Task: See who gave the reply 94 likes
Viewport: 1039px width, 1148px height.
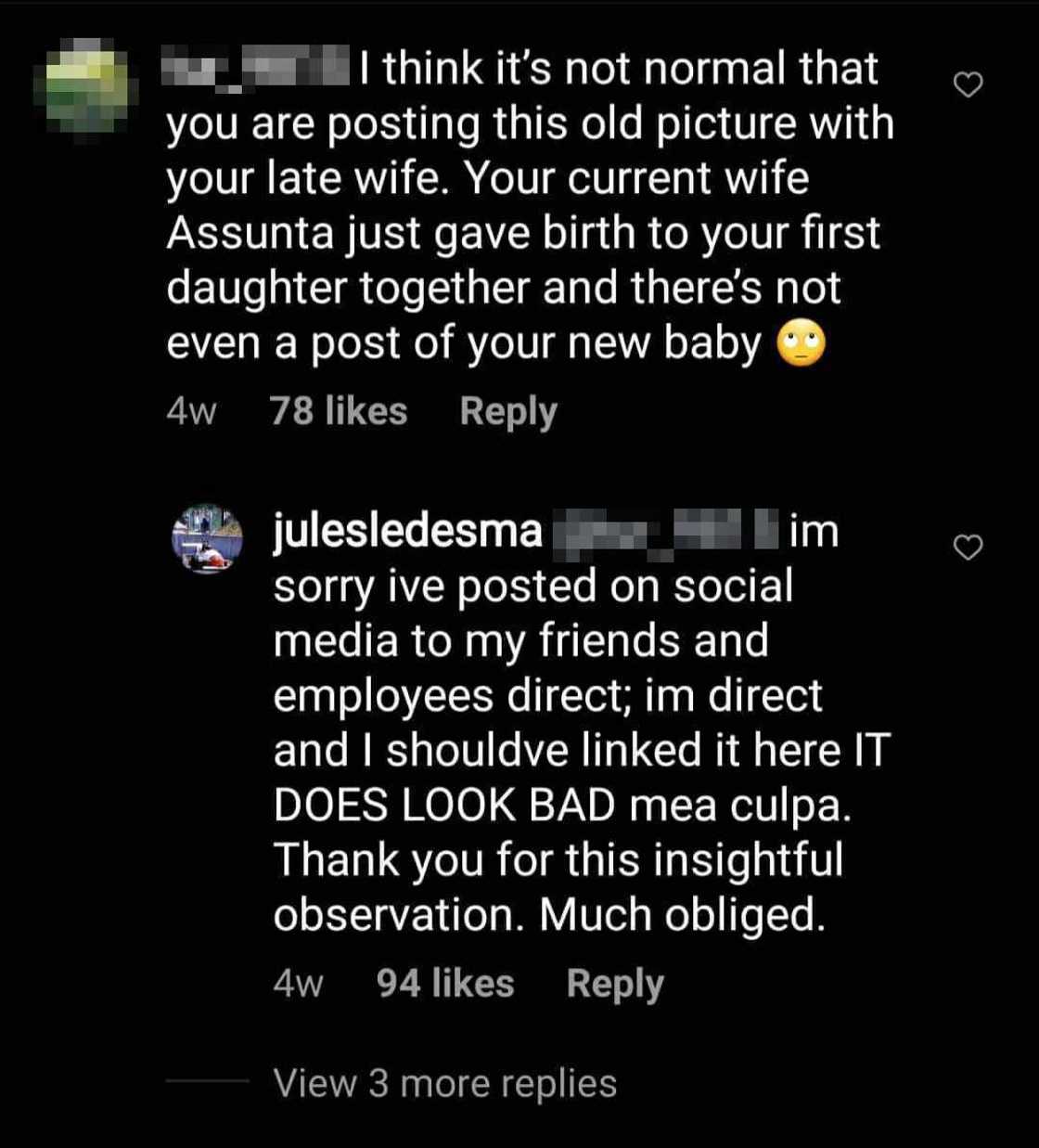Action: 445,982
